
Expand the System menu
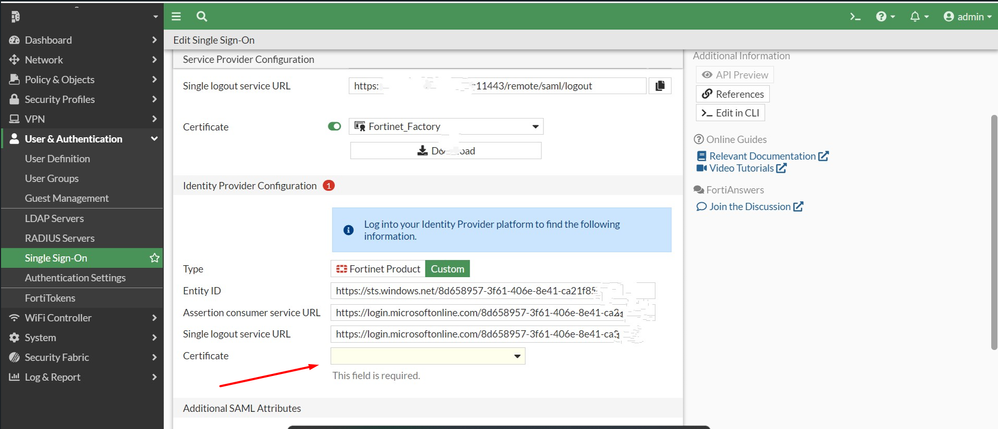click(x=82, y=337)
